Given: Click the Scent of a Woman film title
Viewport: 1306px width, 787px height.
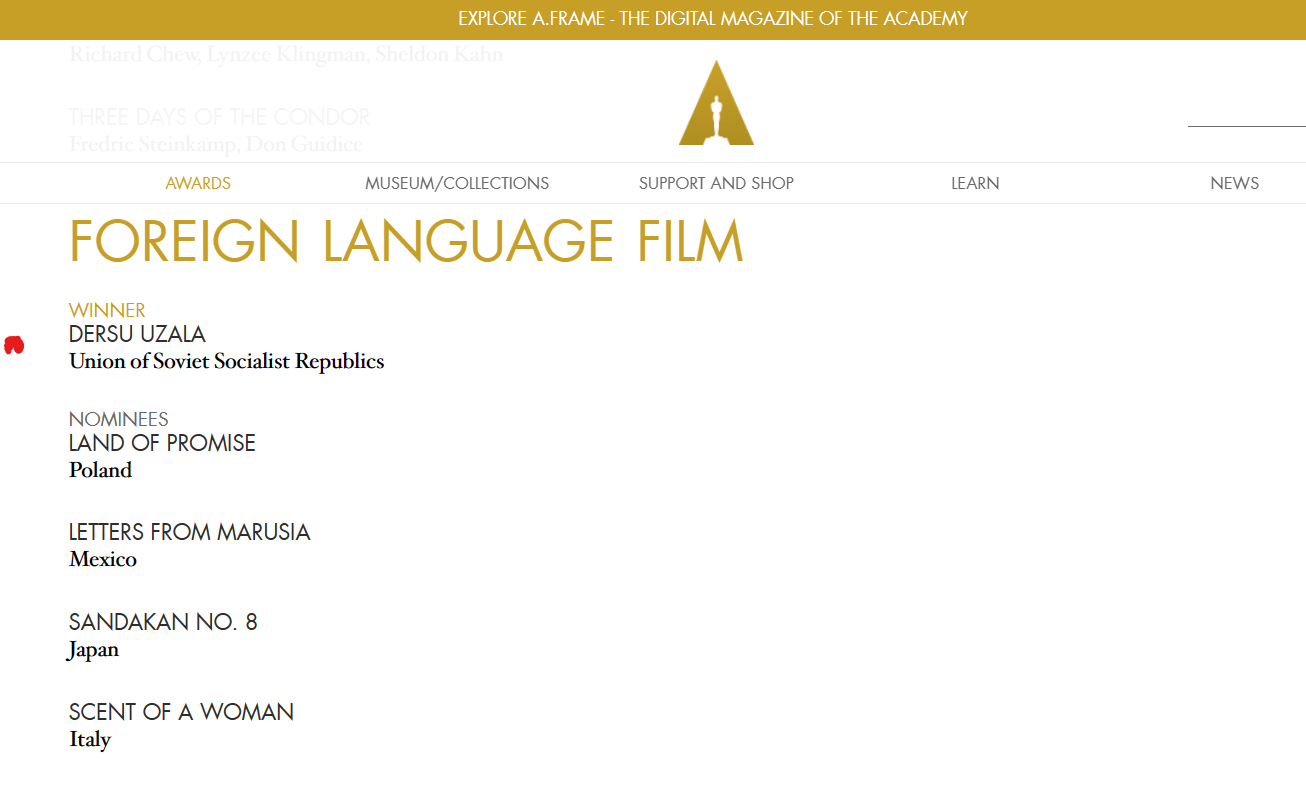Looking at the screenshot, I should (181, 712).
